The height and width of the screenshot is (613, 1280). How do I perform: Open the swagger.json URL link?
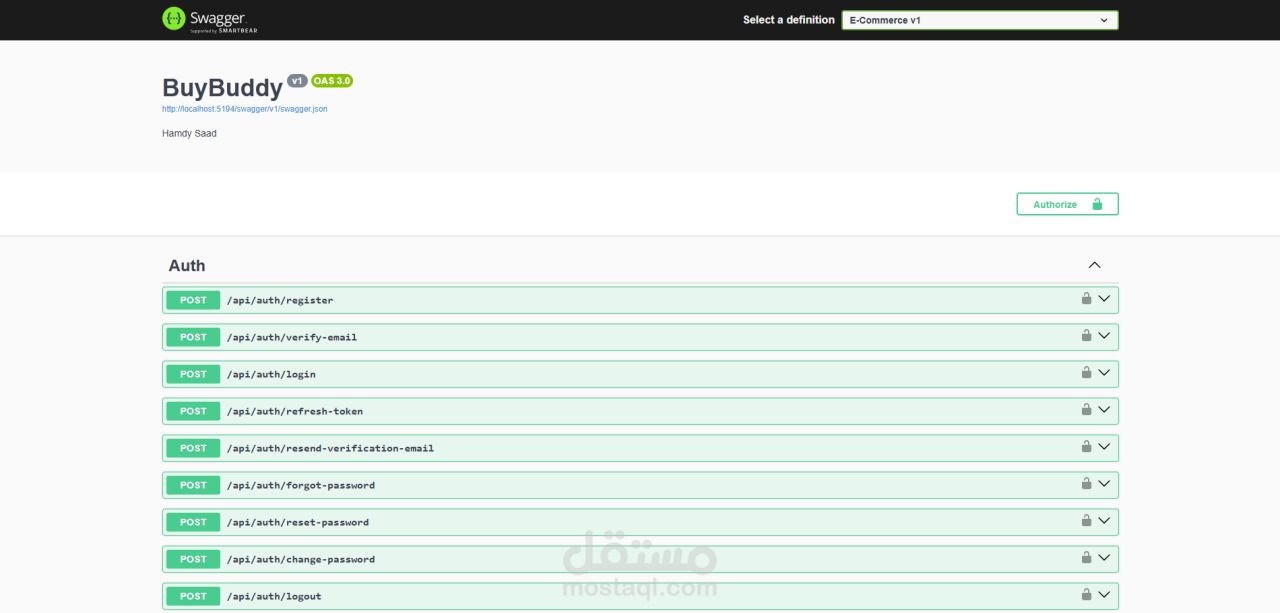click(x=244, y=109)
